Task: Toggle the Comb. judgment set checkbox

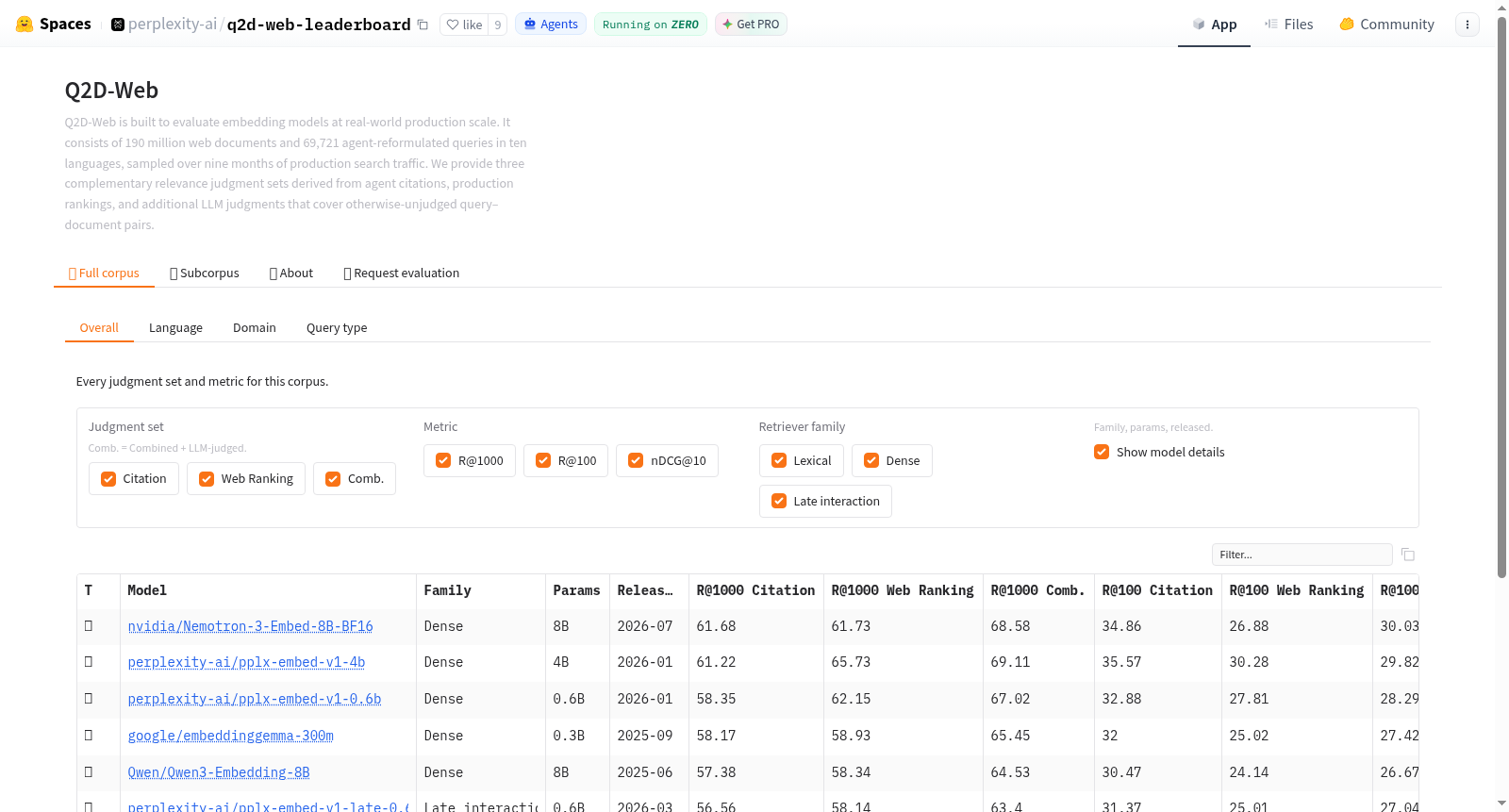Action: tap(333, 479)
